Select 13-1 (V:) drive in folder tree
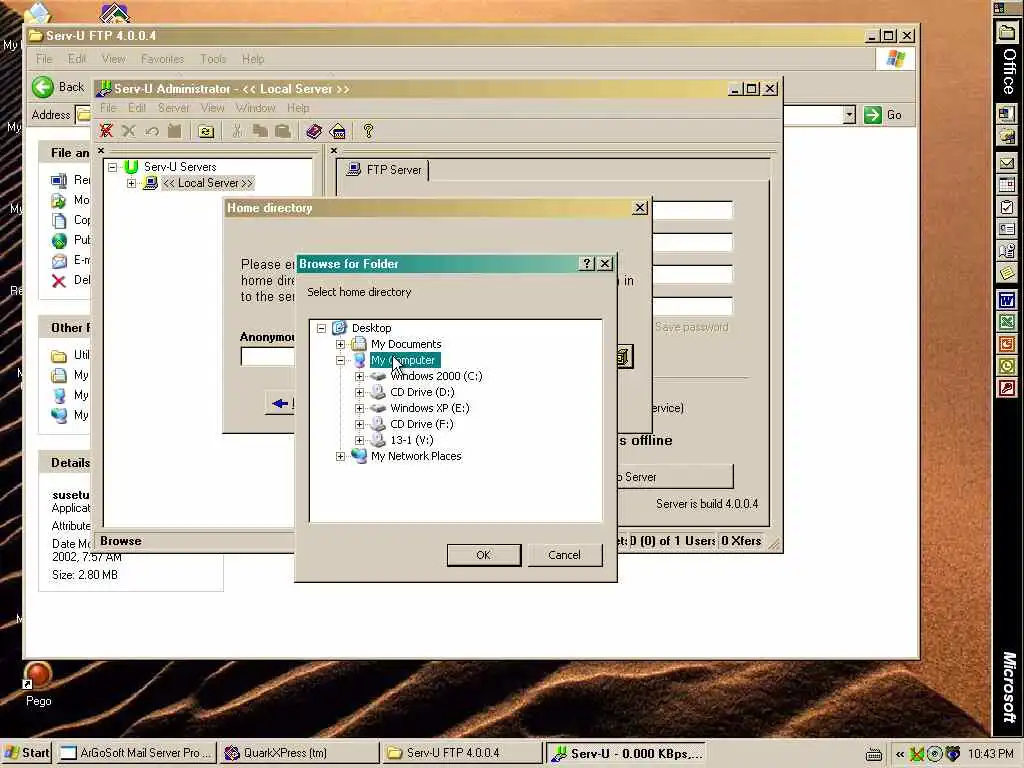The height and width of the screenshot is (768, 1024). (411, 440)
